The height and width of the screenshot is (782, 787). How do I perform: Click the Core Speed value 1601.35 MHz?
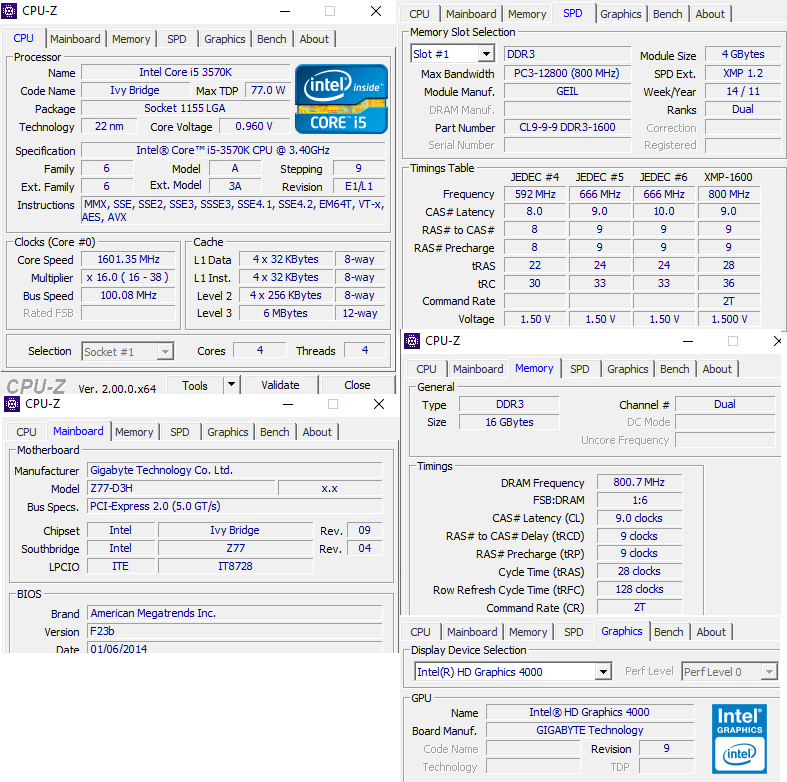click(128, 259)
